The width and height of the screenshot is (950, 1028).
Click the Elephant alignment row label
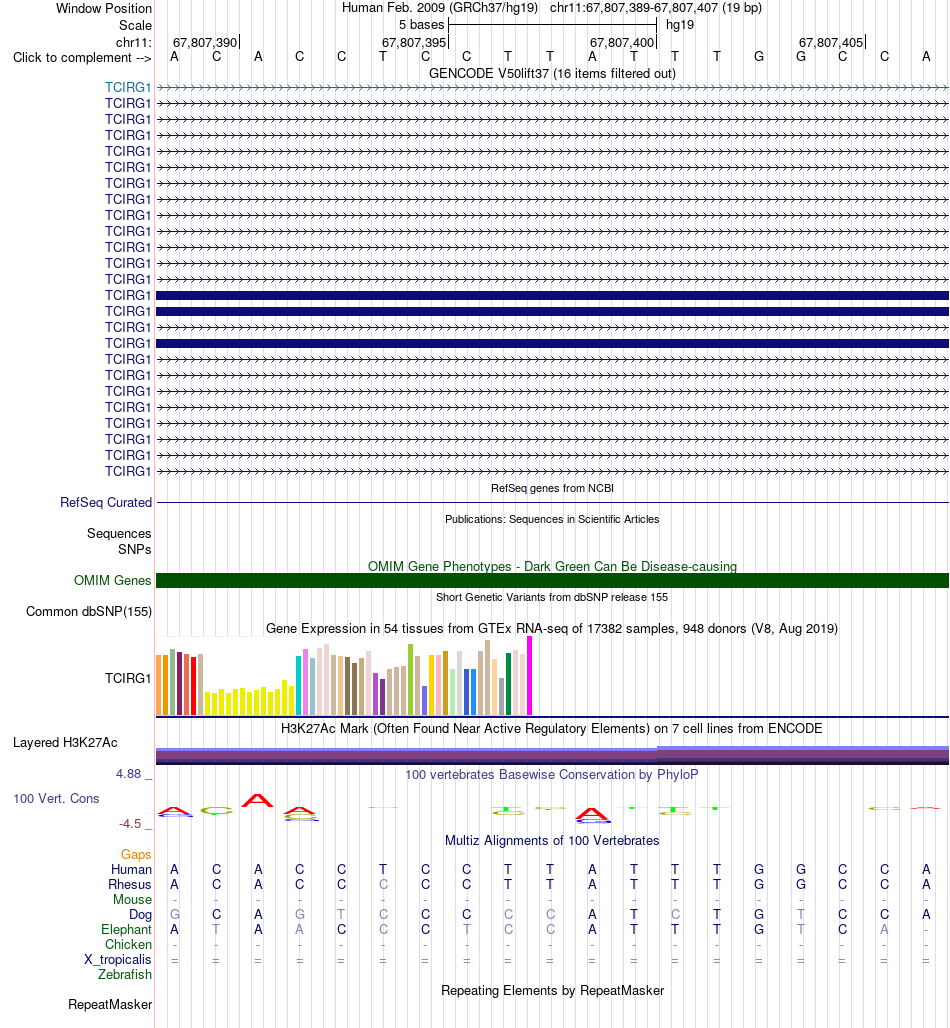(126, 930)
